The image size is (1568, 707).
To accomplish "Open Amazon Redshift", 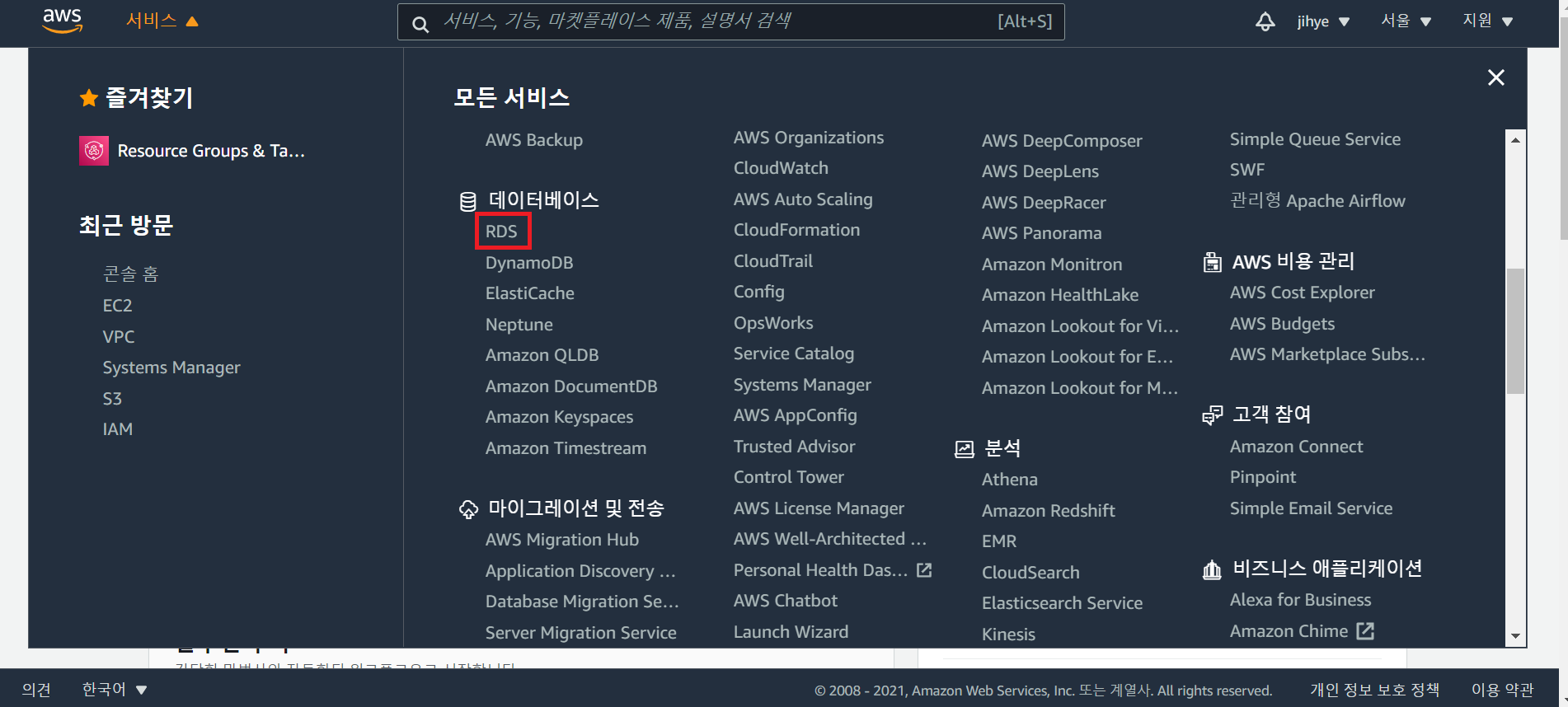I will 1049,511.
